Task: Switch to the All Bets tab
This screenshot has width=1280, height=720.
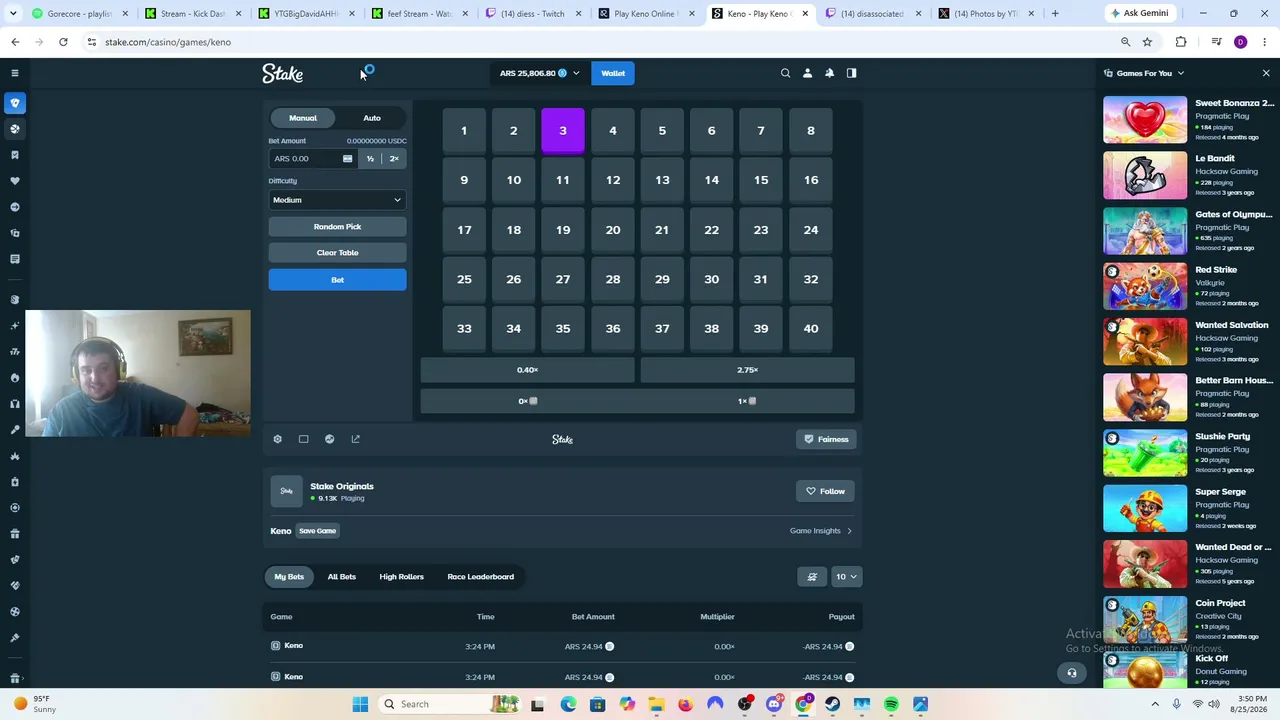Action: coord(342,577)
